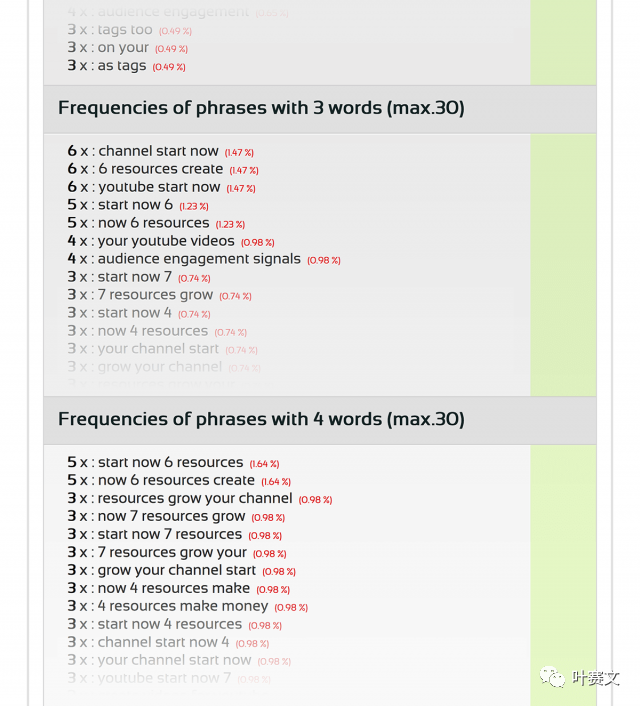Image resolution: width=640 pixels, height=706 pixels.
Task: Click the "now 4 resources make" phrase
Action: pyautogui.click(x=174, y=589)
